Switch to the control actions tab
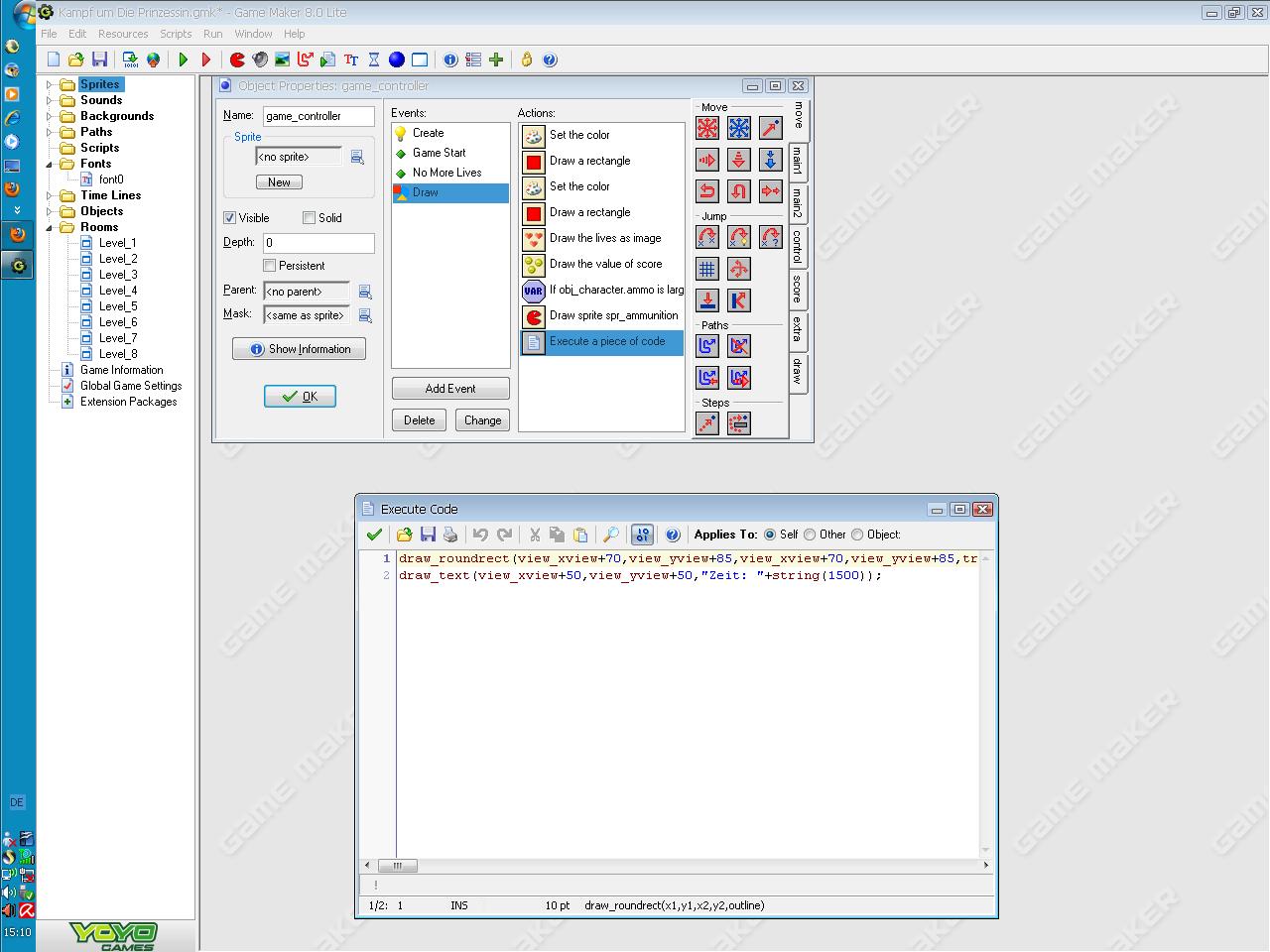This screenshot has width=1270, height=952. point(797,245)
